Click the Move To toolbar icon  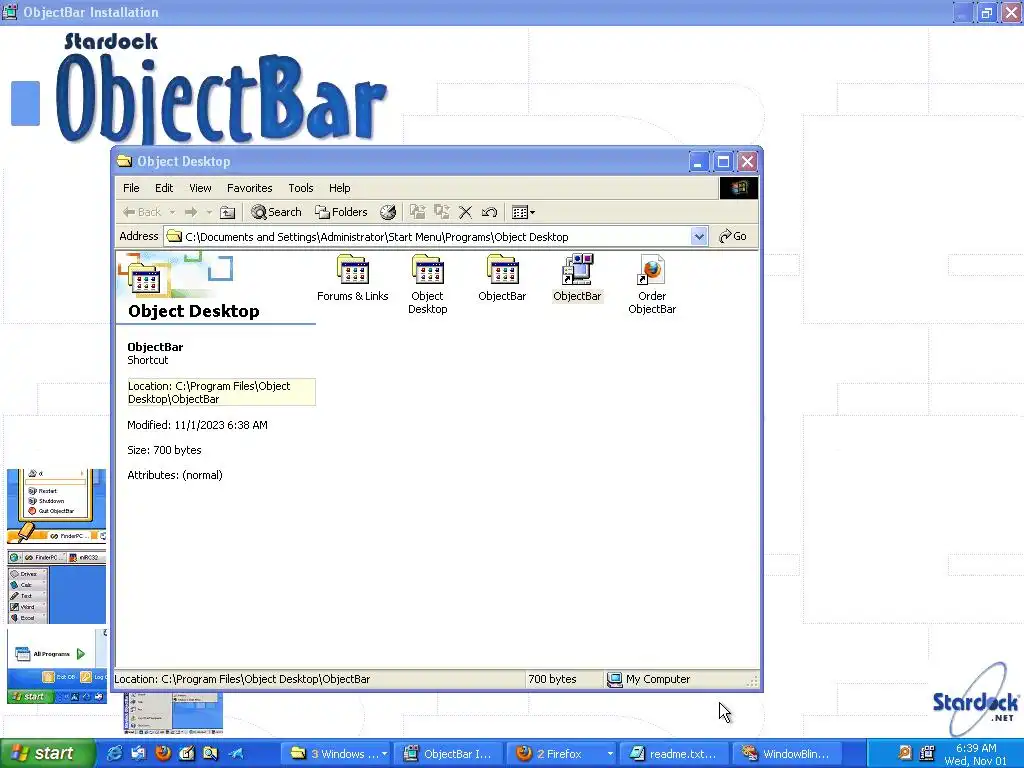[x=417, y=212]
